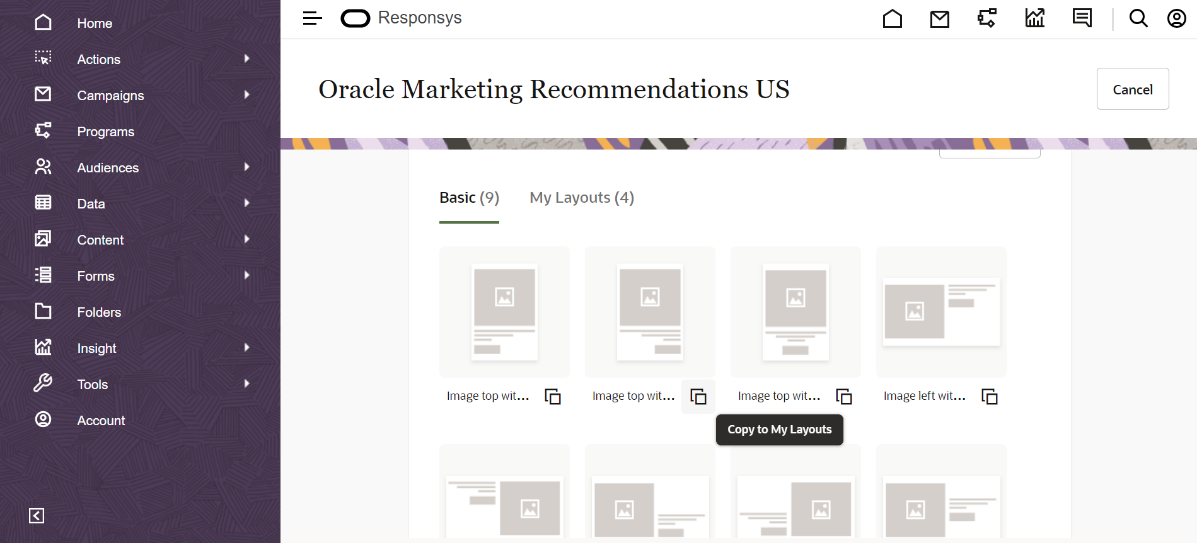Image resolution: width=1197 pixels, height=543 pixels.
Task: Copy first Image top layout to My Layouts
Action: (x=553, y=397)
